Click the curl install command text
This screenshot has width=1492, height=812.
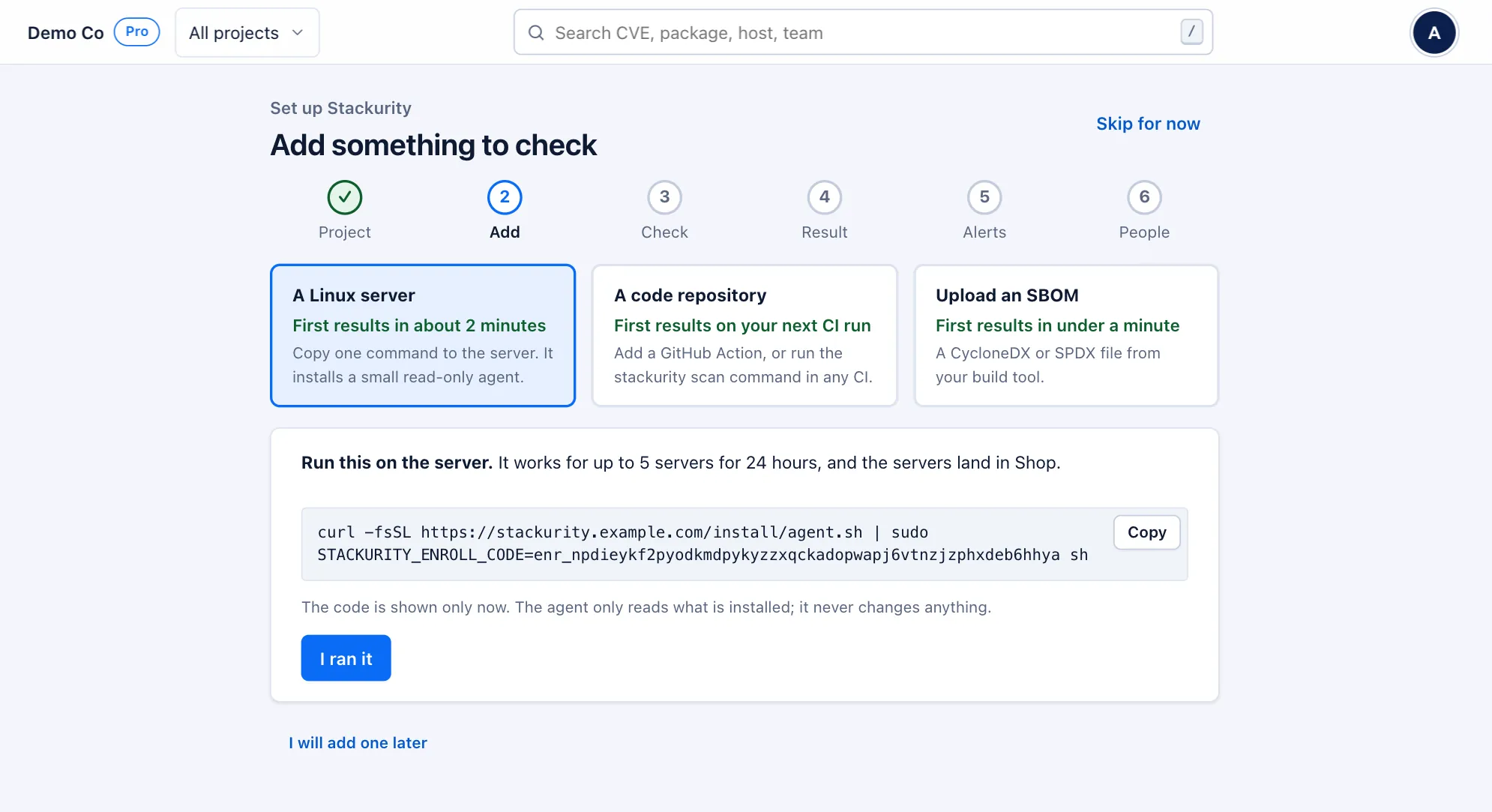(x=703, y=544)
